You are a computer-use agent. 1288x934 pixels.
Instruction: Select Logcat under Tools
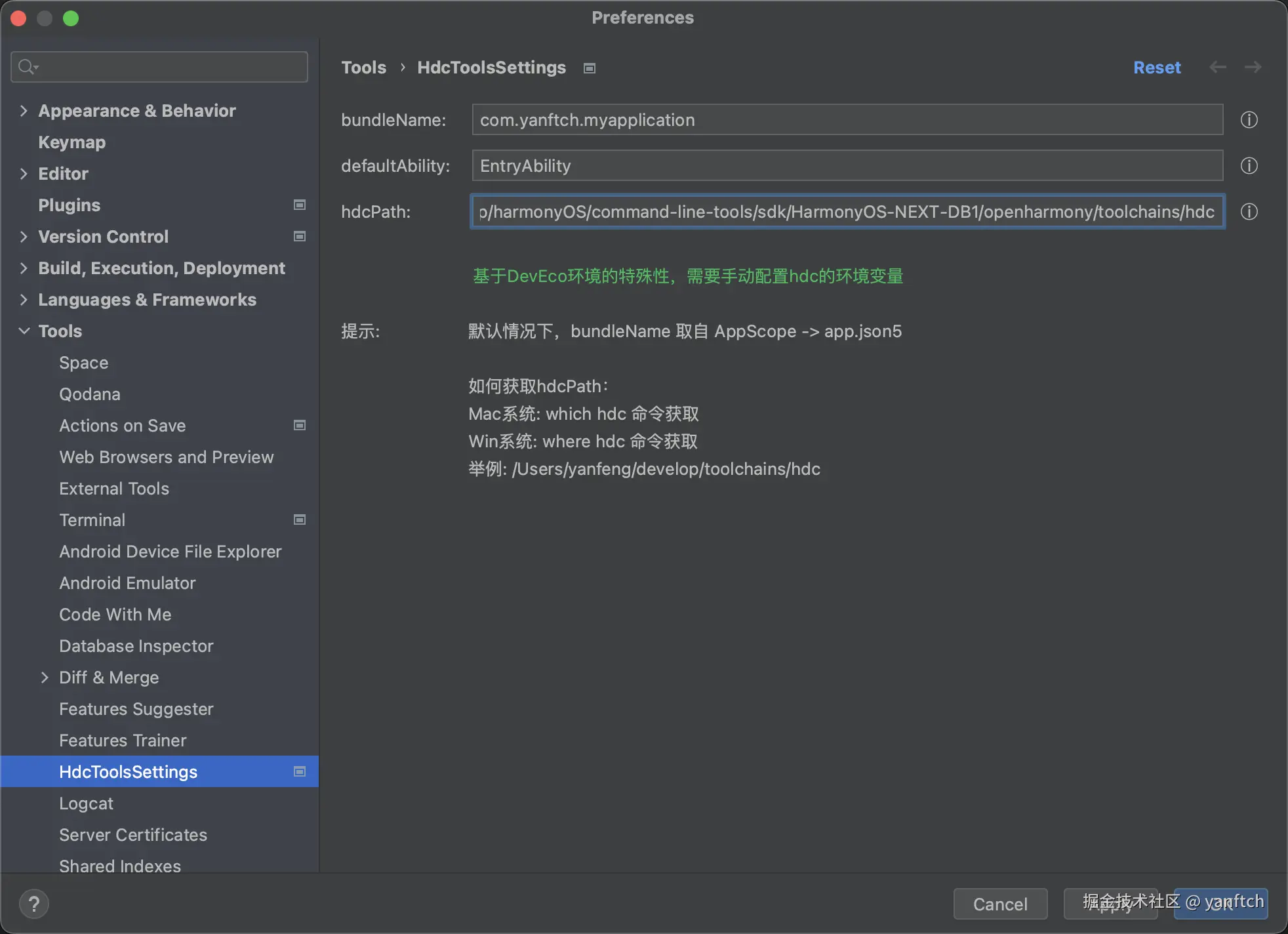point(86,803)
